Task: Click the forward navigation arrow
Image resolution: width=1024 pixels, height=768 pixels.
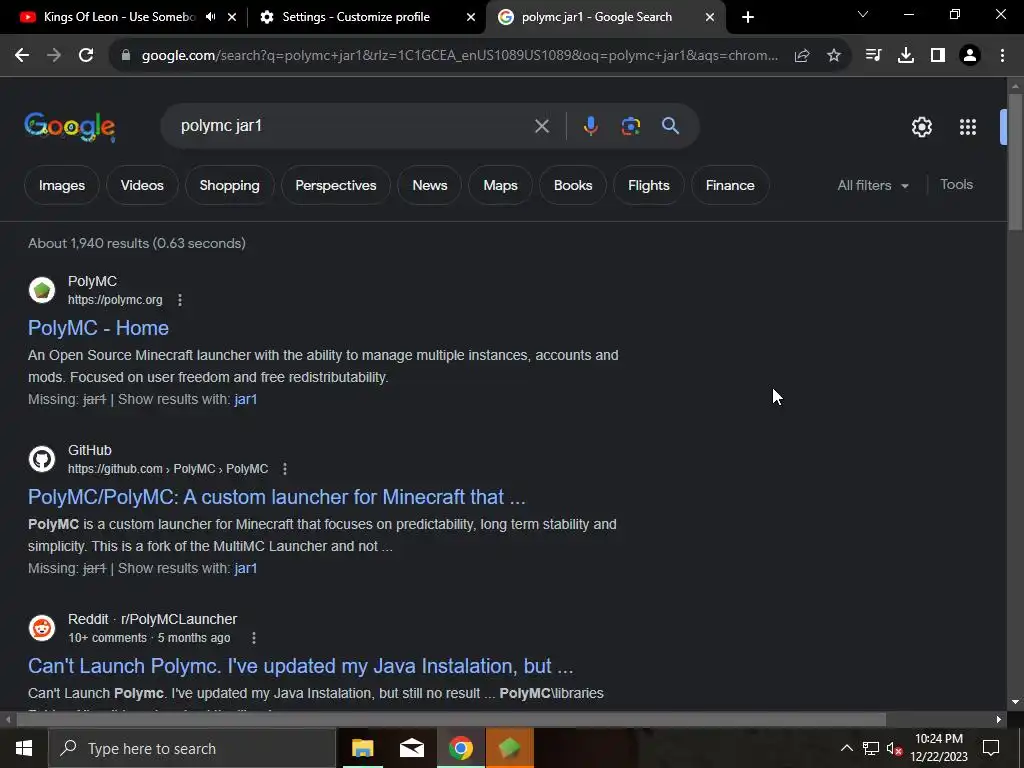Action: (54, 56)
